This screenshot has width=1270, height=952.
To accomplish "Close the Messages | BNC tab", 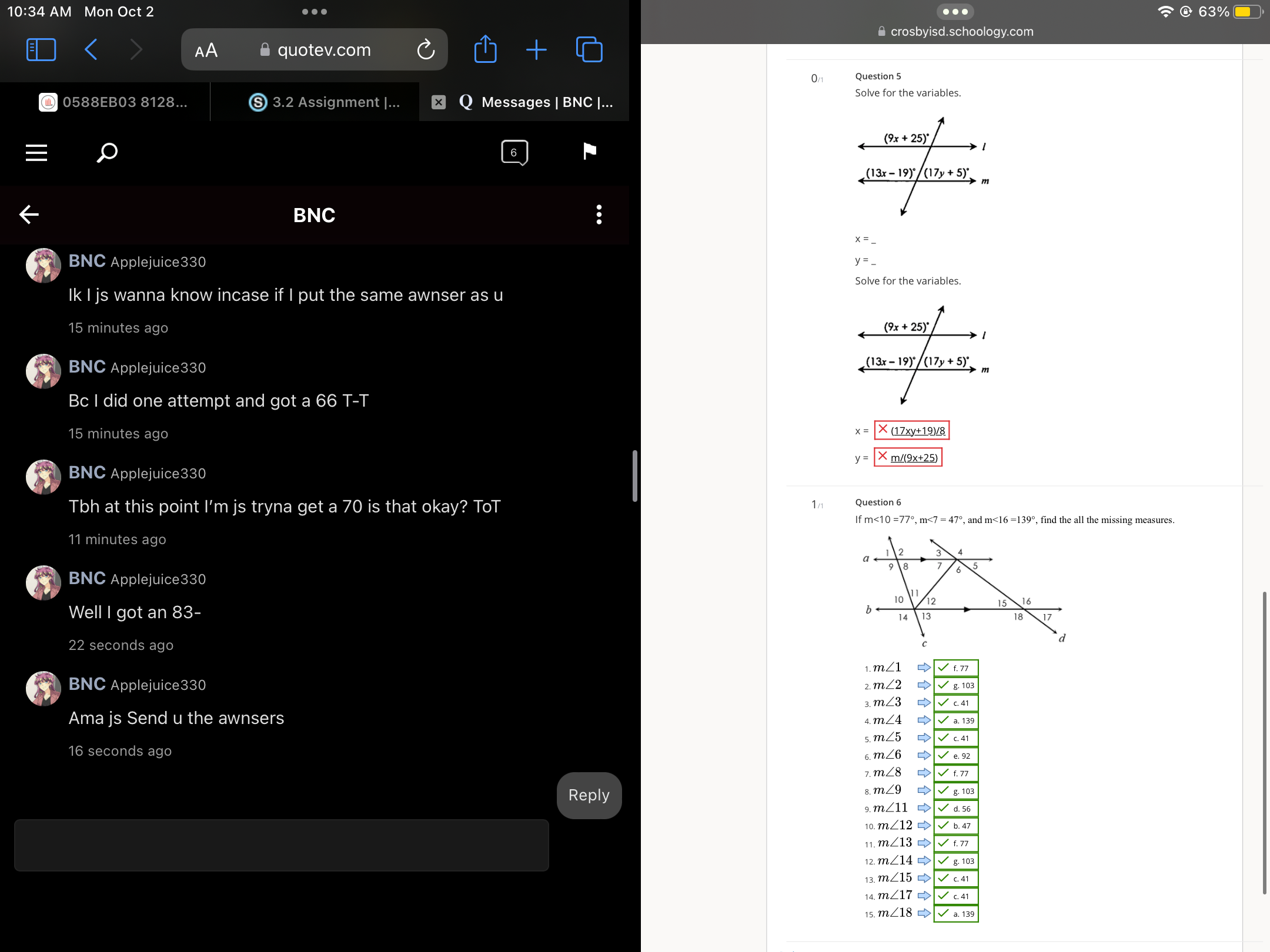I will click(439, 102).
